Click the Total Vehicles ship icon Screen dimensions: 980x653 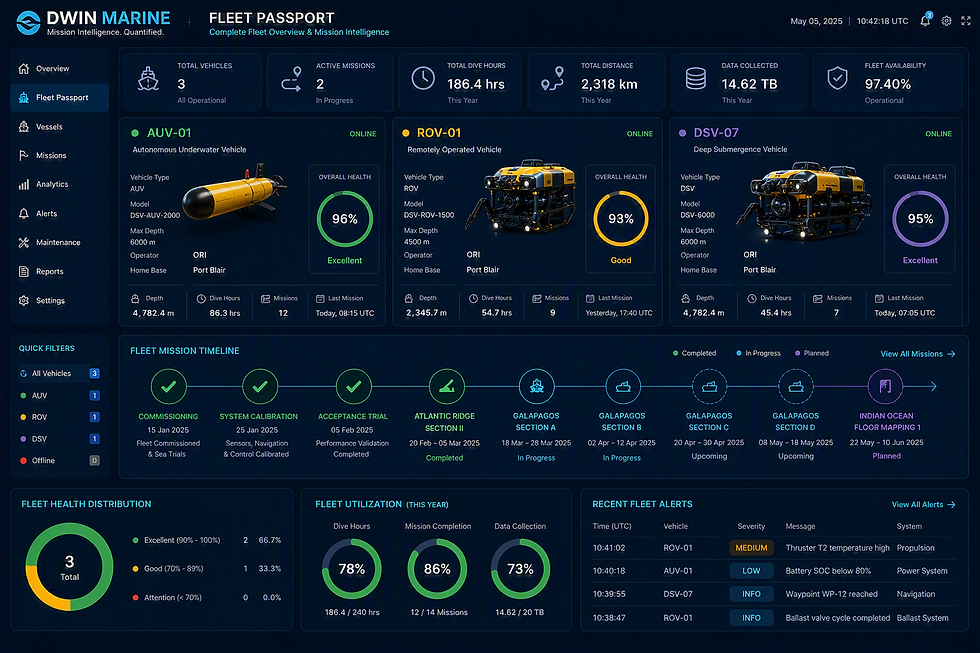(148, 79)
